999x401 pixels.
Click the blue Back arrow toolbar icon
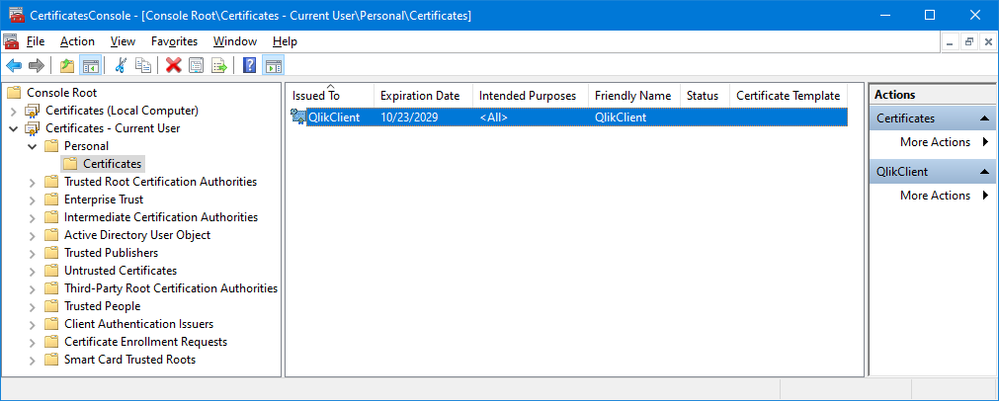point(14,65)
